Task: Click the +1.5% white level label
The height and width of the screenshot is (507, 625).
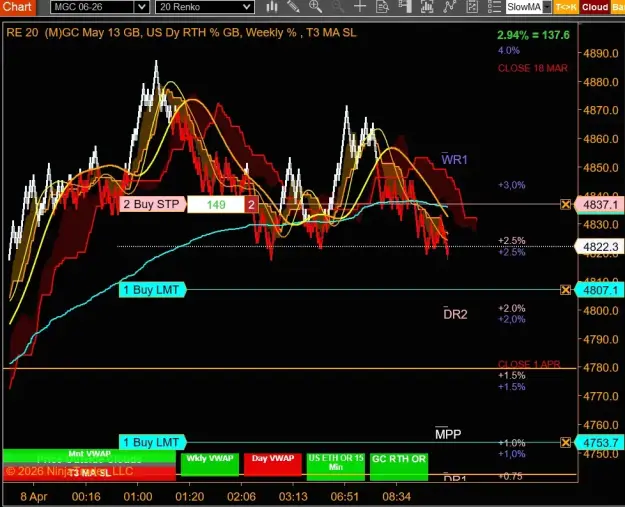Action: (511, 375)
